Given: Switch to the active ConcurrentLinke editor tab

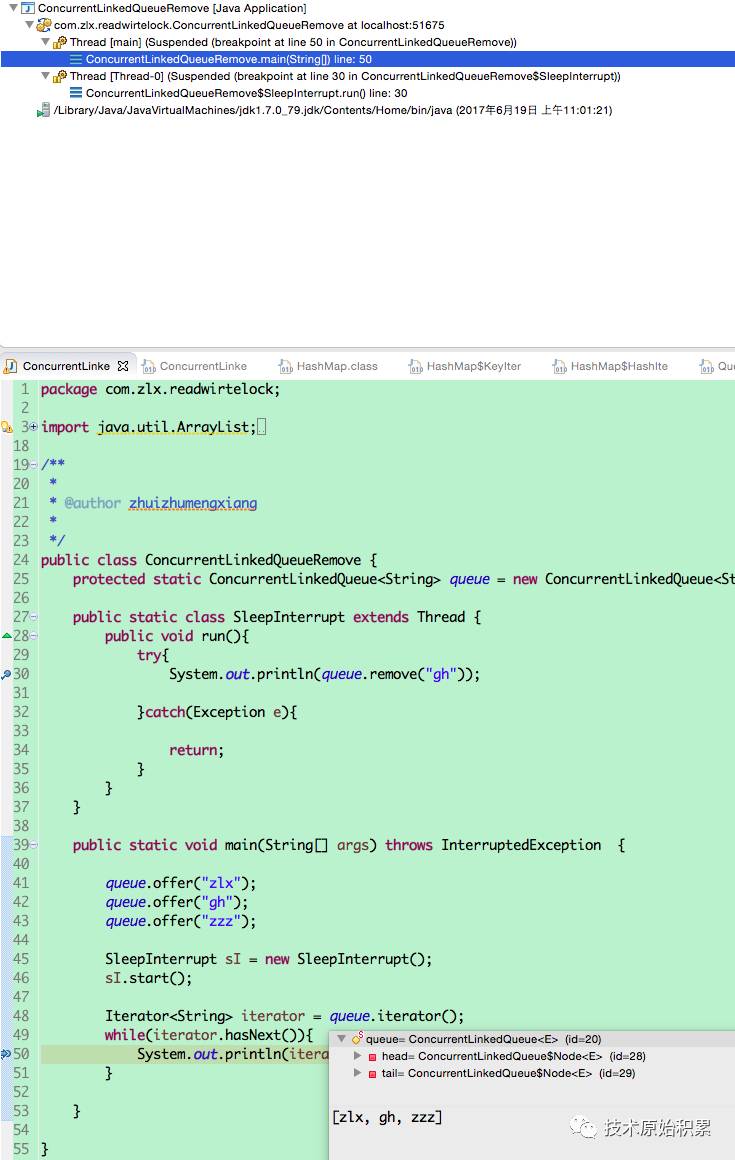Looking at the screenshot, I should point(66,366).
